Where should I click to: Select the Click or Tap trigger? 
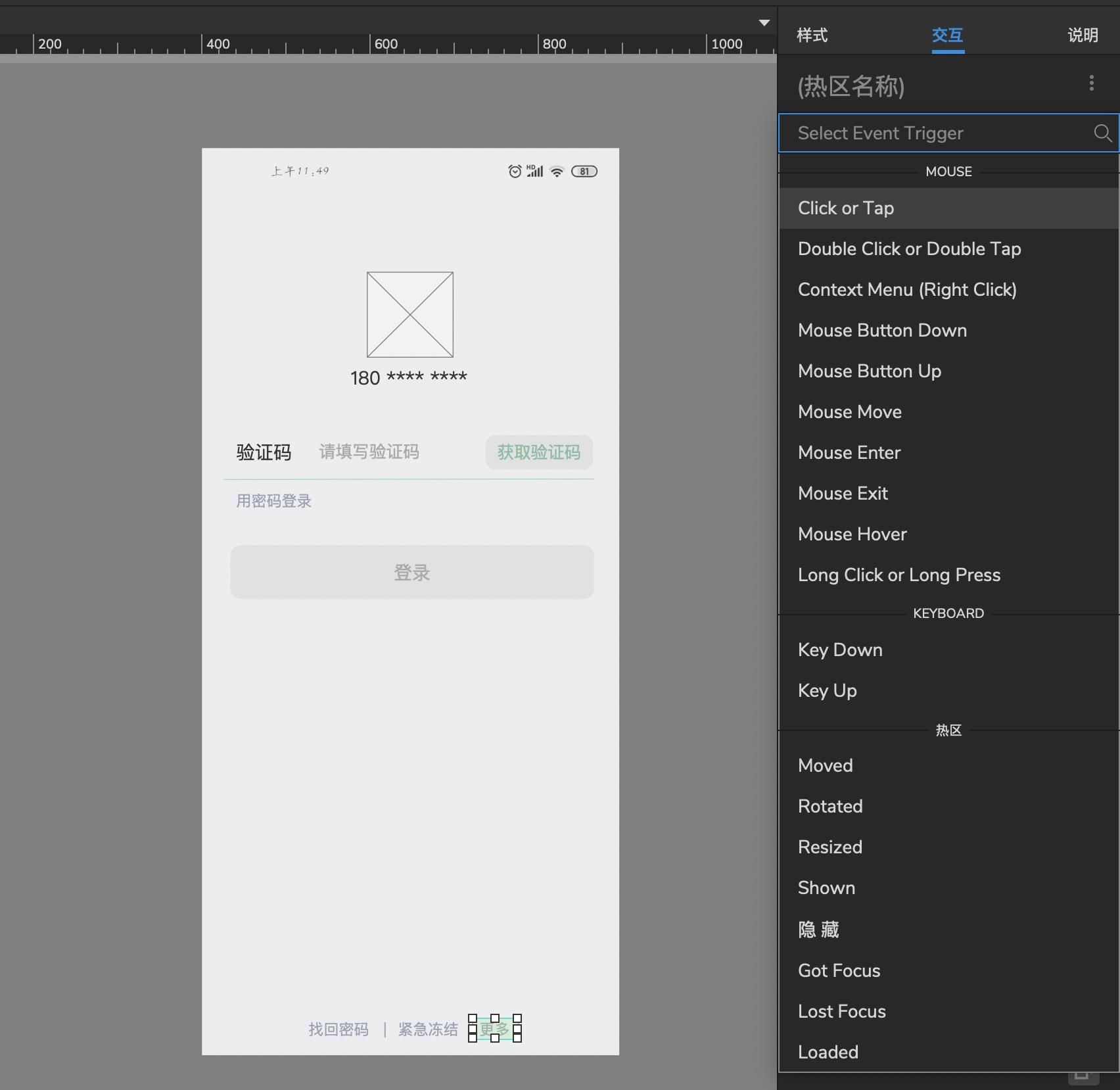click(x=845, y=208)
